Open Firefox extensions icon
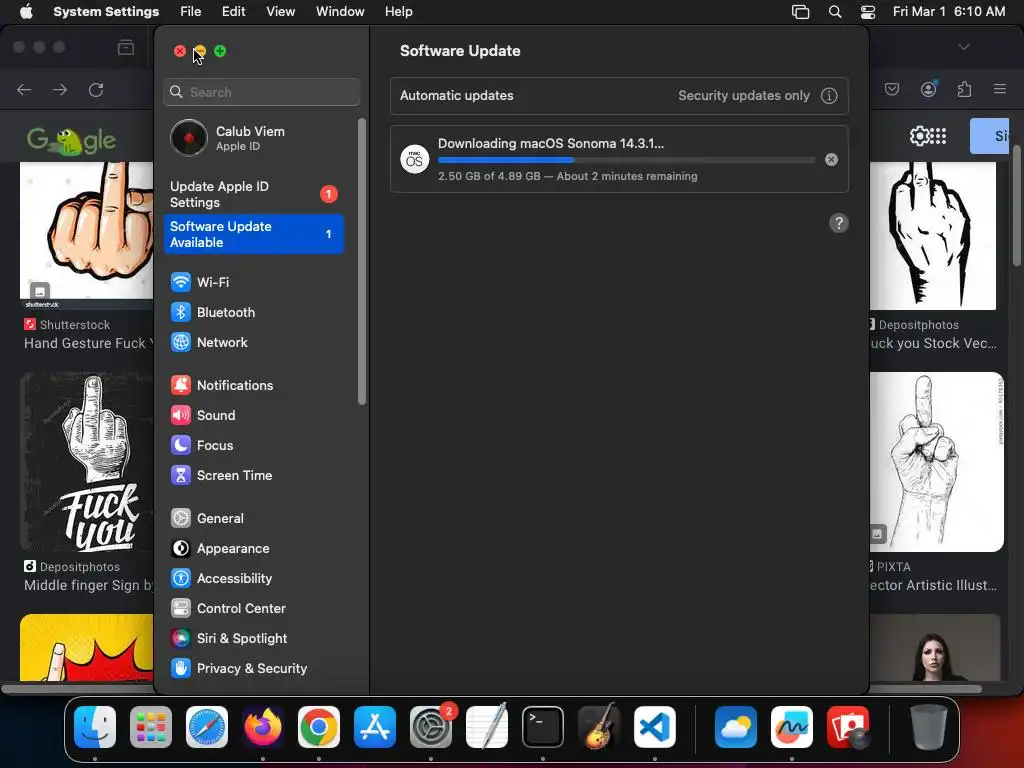The width and height of the screenshot is (1024, 768). pos(964,89)
